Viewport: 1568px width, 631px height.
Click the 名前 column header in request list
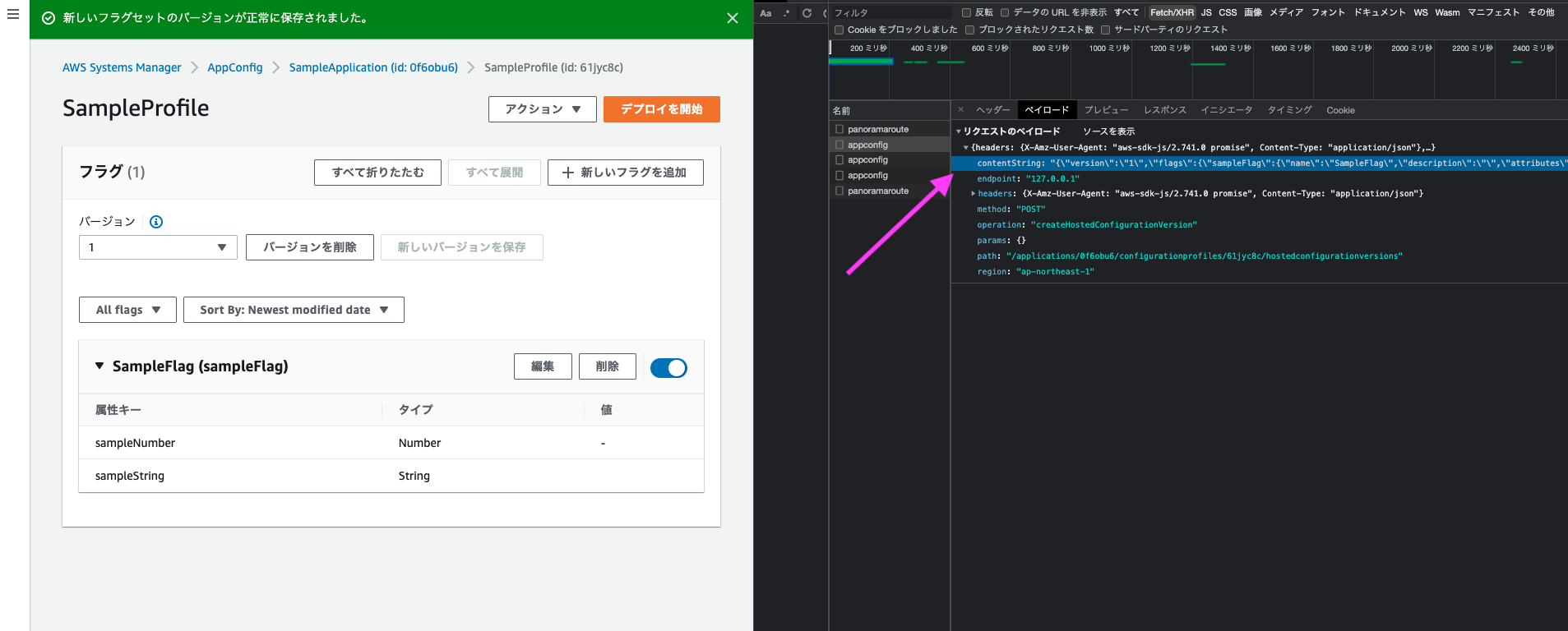(890, 110)
